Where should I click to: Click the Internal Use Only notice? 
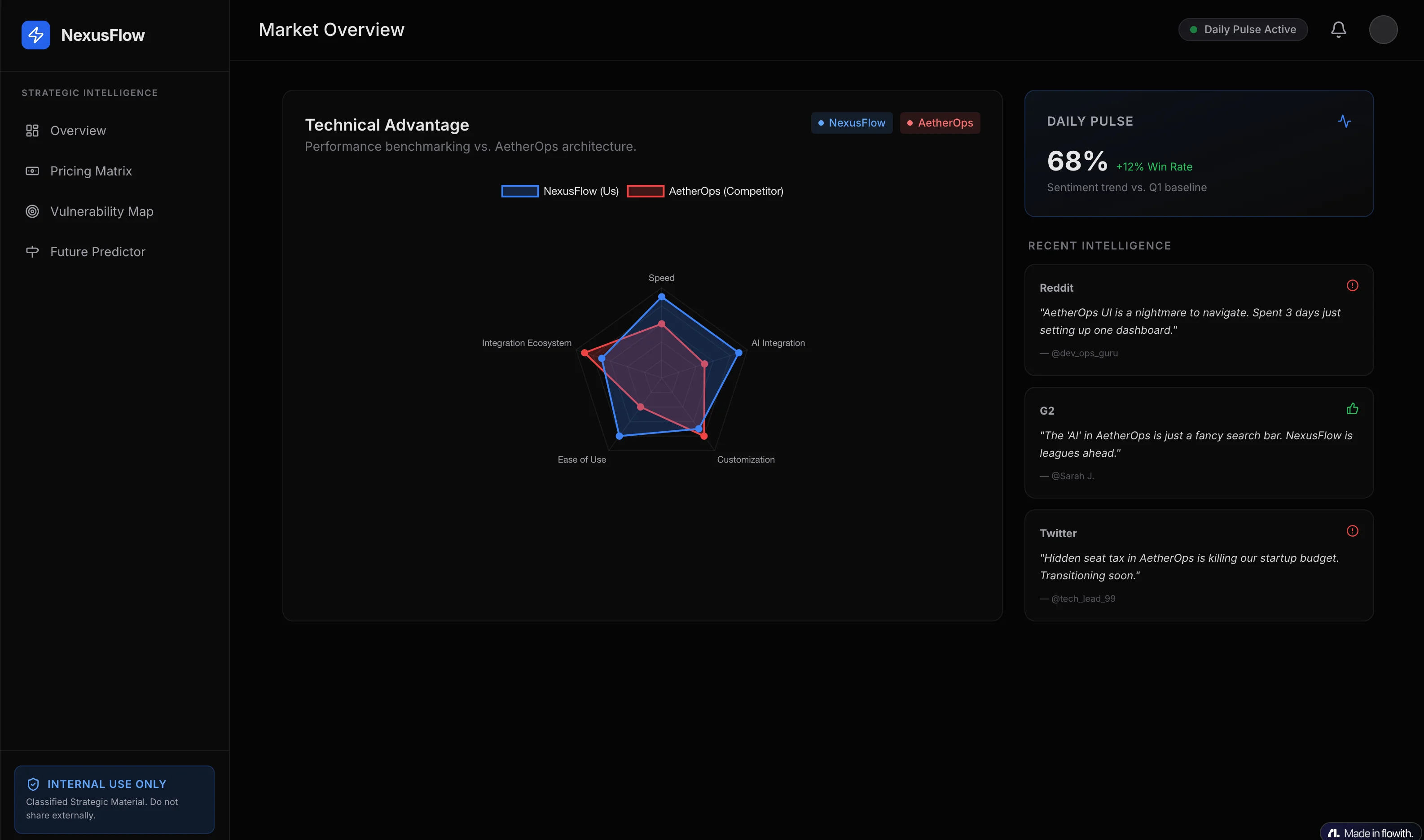[114, 799]
